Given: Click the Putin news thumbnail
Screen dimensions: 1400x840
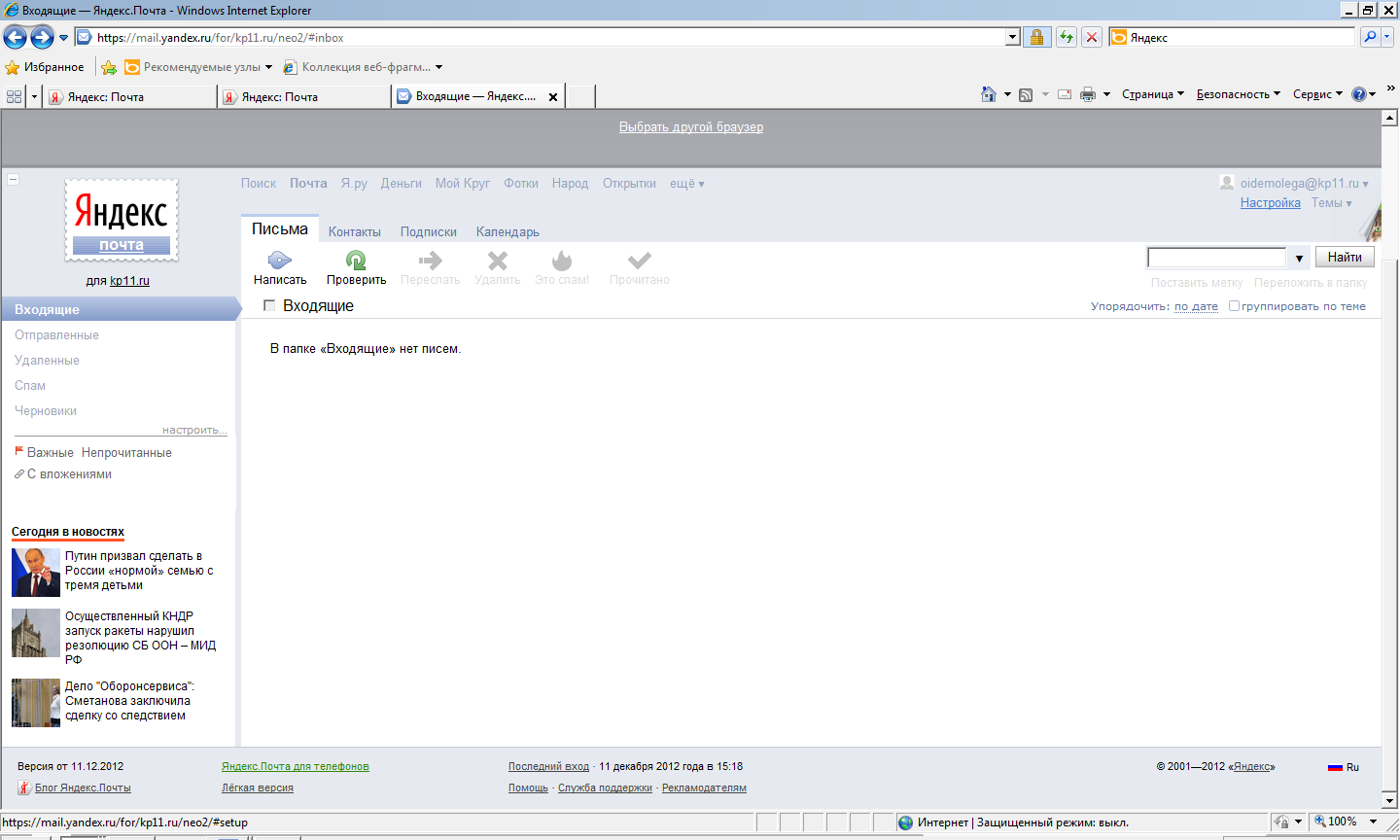Looking at the screenshot, I should click(36, 572).
